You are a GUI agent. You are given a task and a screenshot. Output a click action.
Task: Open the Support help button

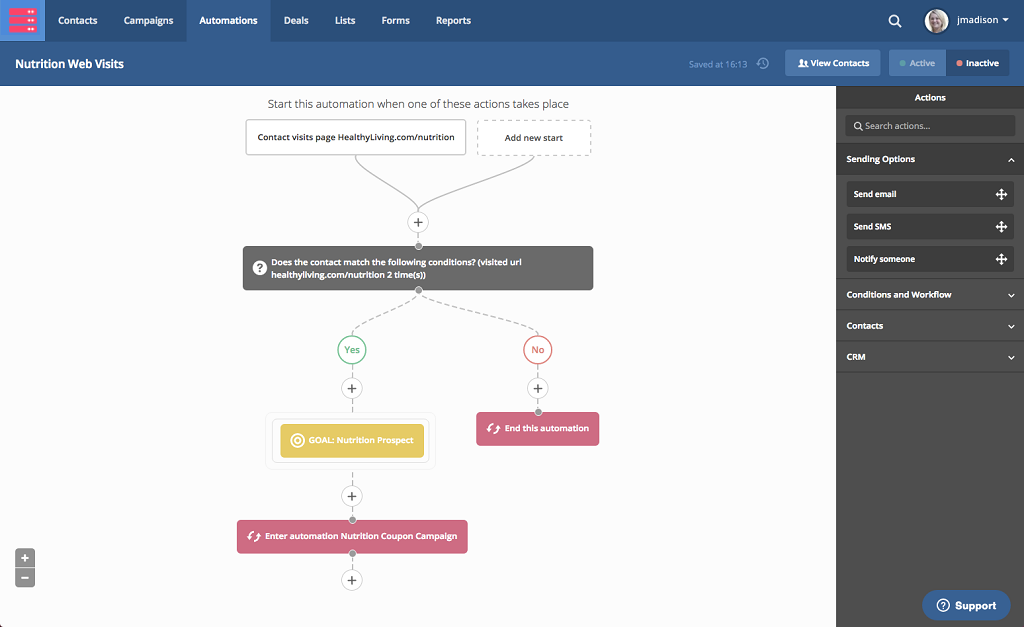(x=966, y=605)
